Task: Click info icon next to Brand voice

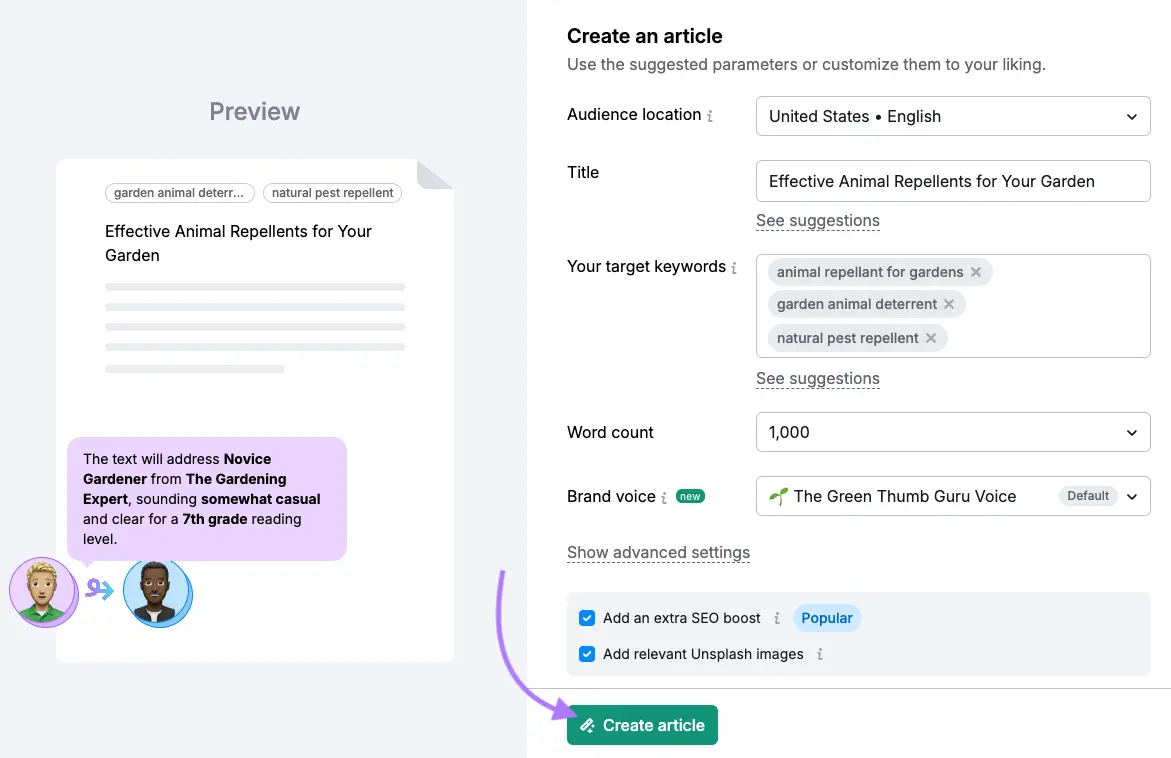Action: (x=664, y=498)
